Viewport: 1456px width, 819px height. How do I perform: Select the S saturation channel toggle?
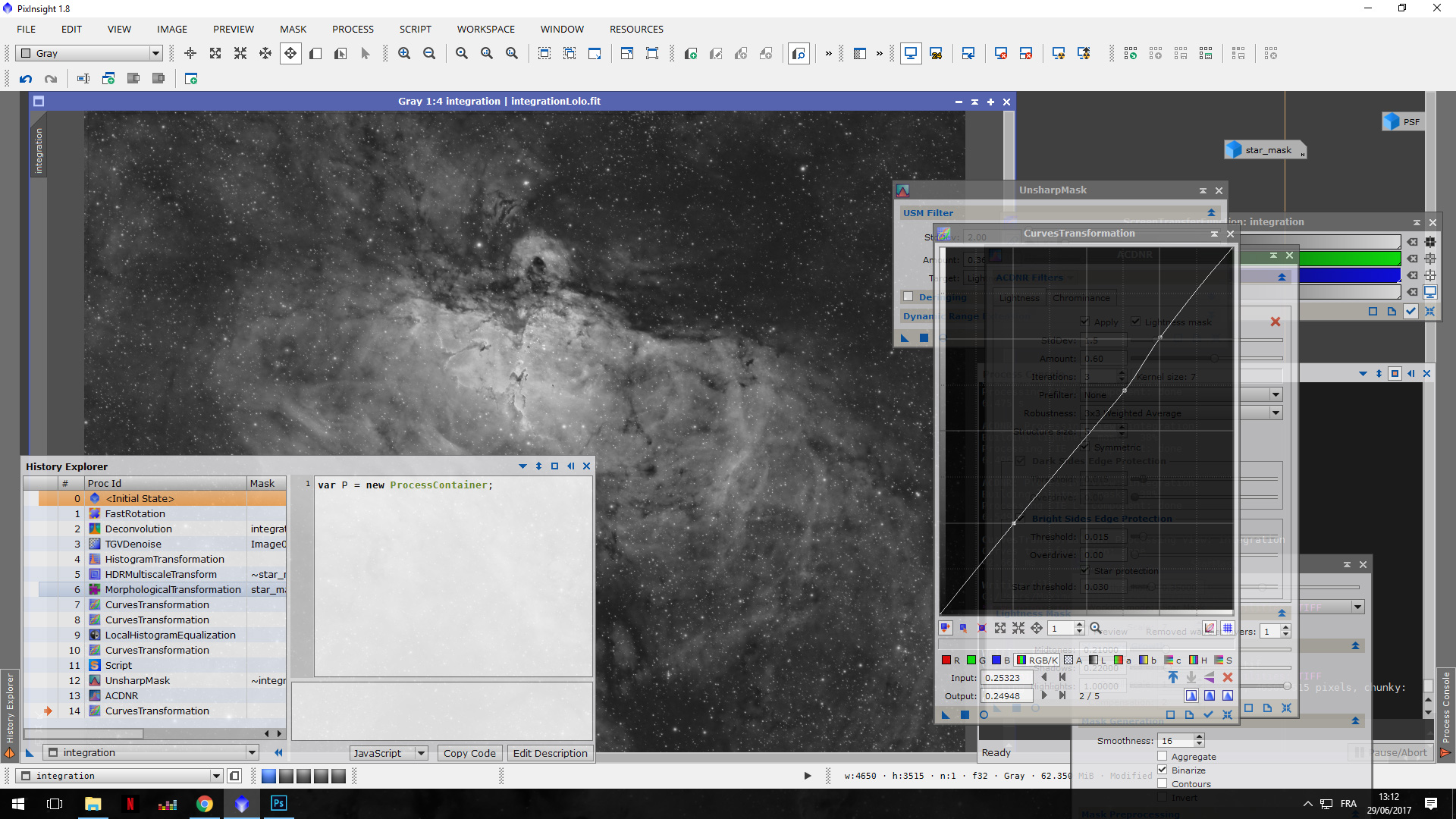coord(1223,660)
